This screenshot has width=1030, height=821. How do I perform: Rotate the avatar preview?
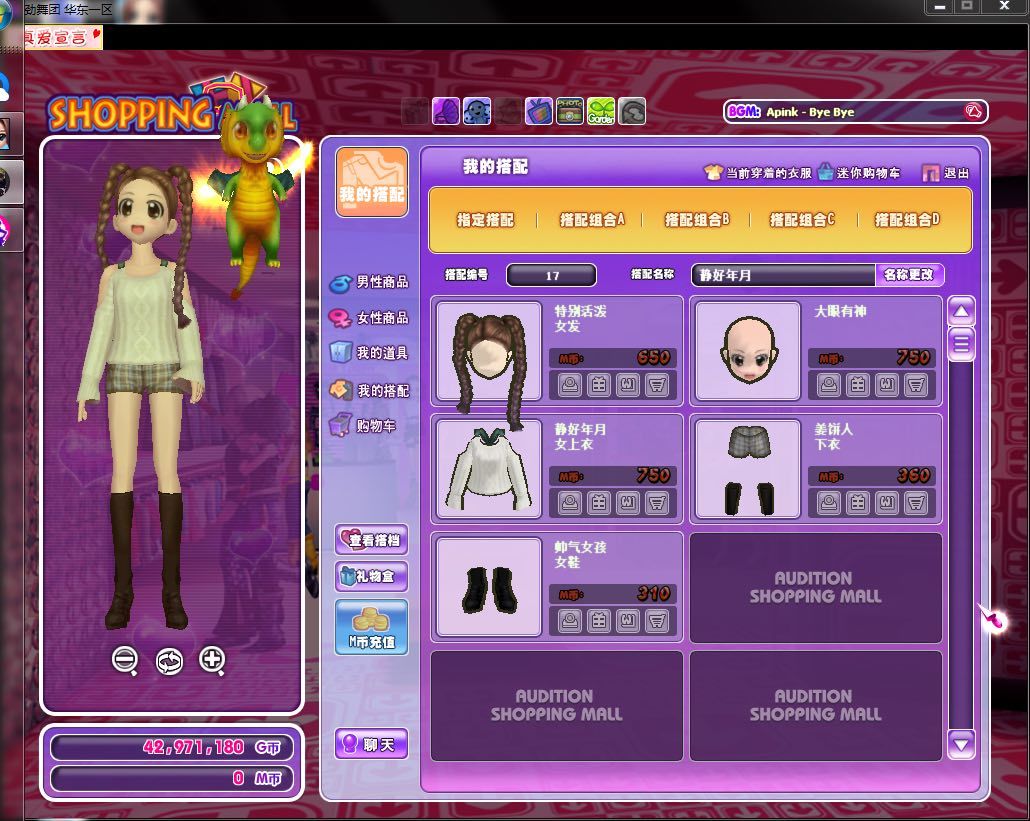(169, 661)
